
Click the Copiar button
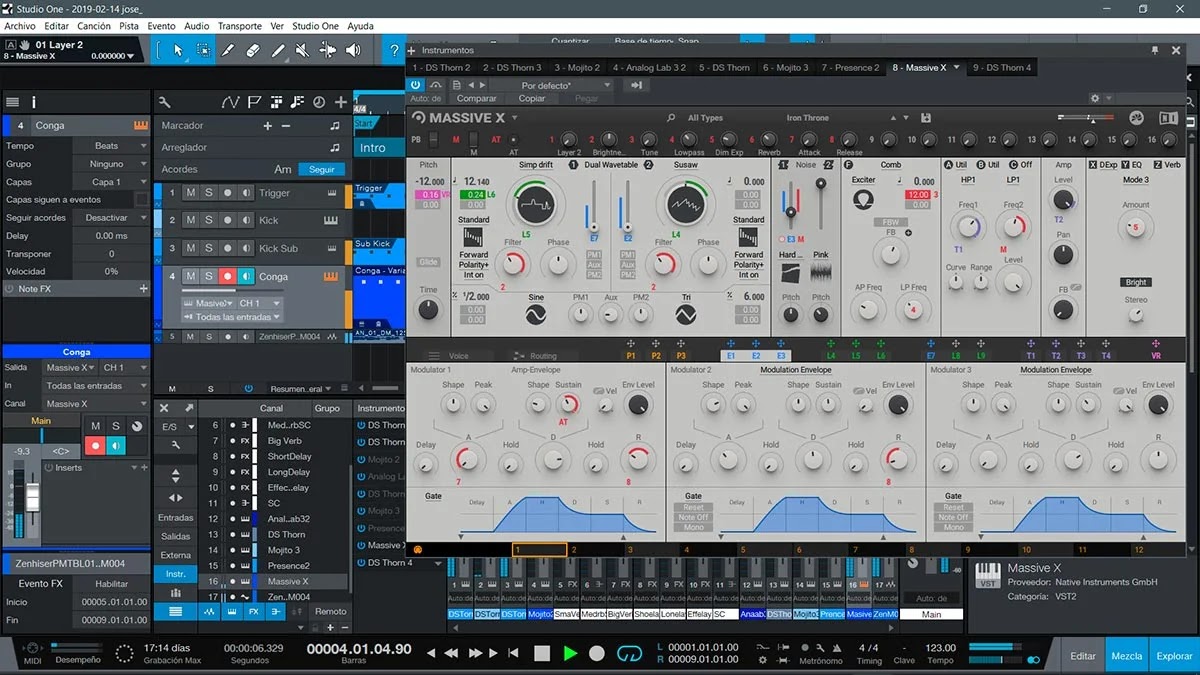click(532, 99)
